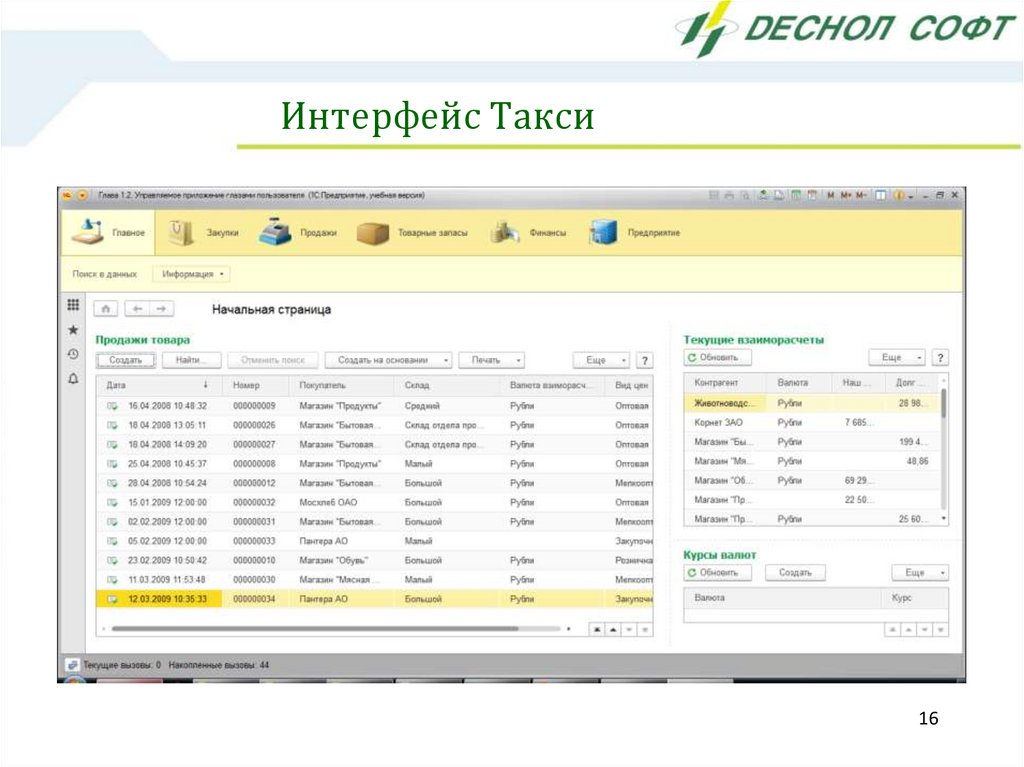This screenshot has height=767, width=1024.
Task: Select row with document number 000000032
Action: coord(254,502)
